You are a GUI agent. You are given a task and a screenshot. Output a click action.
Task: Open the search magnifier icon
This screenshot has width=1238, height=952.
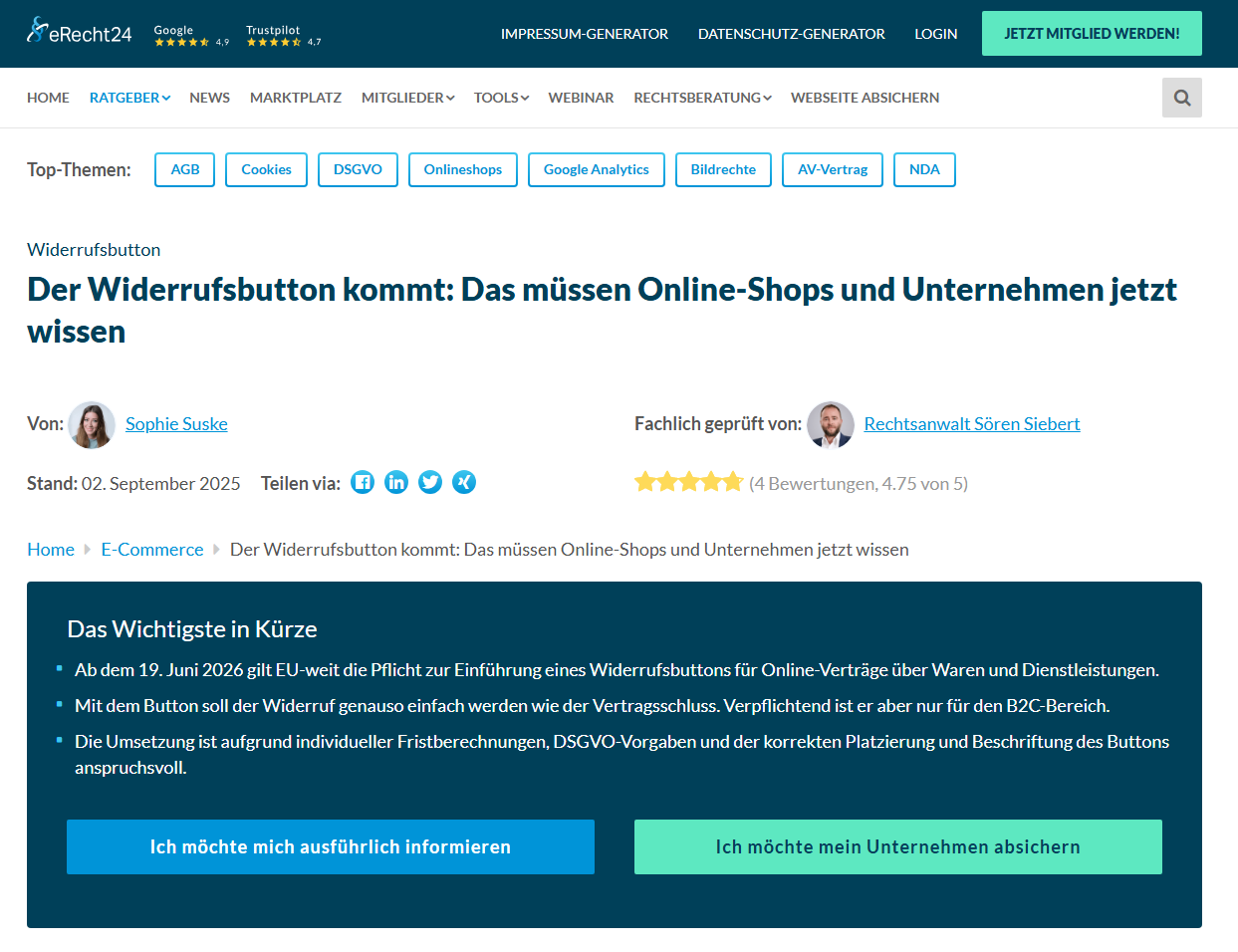click(1181, 98)
